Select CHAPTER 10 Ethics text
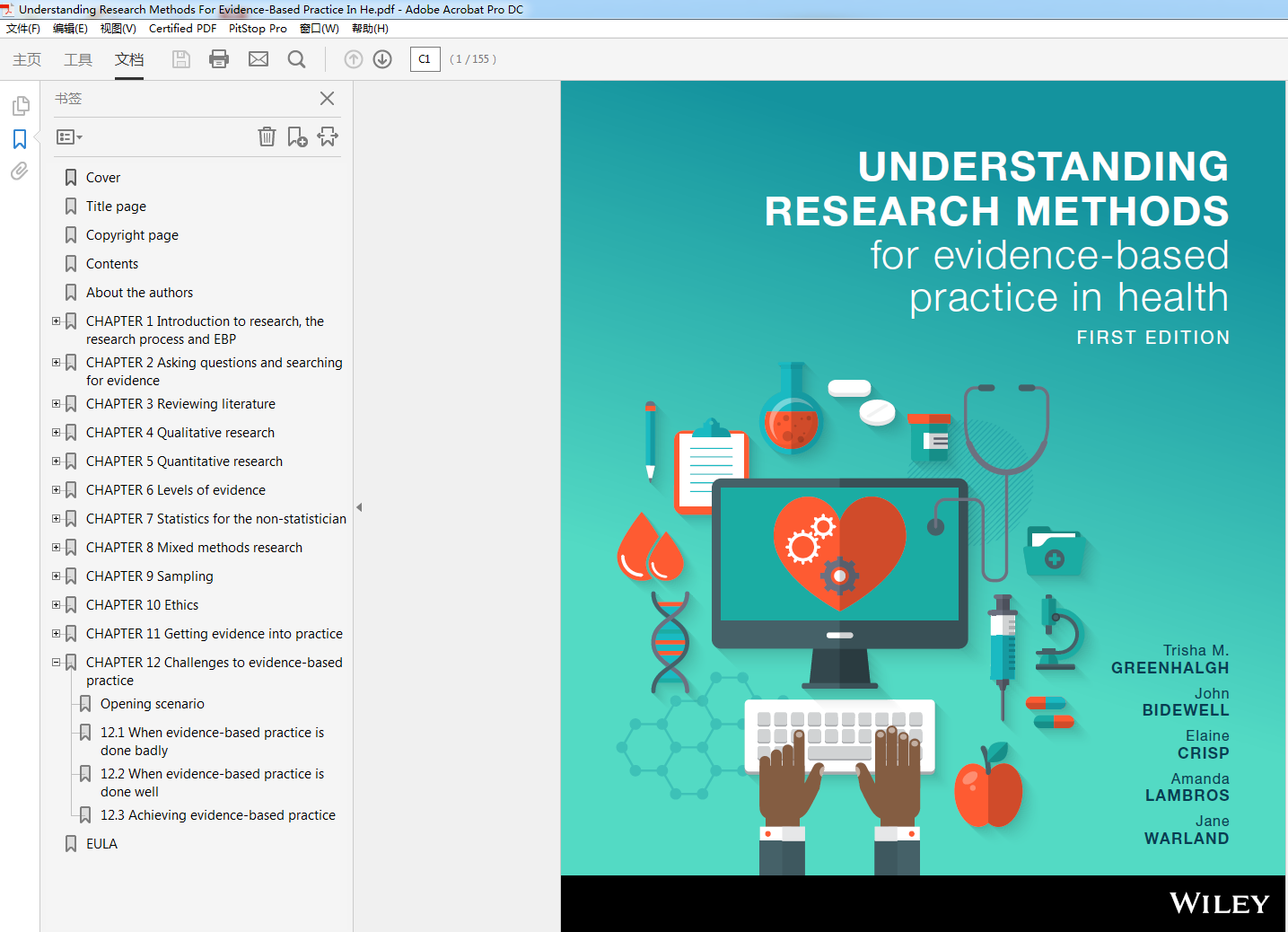Image resolution: width=1288 pixels, height=932 pixels. point(142,605)
